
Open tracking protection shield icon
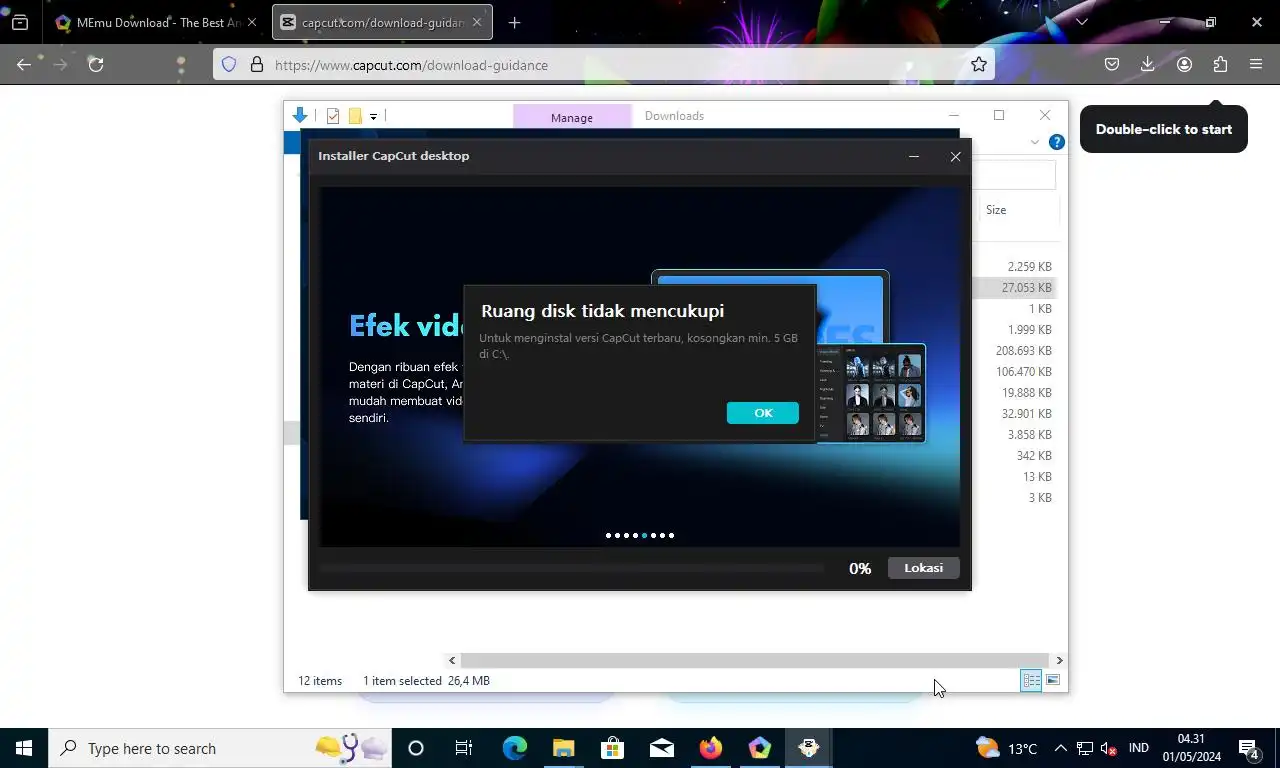tap(229, 64)
